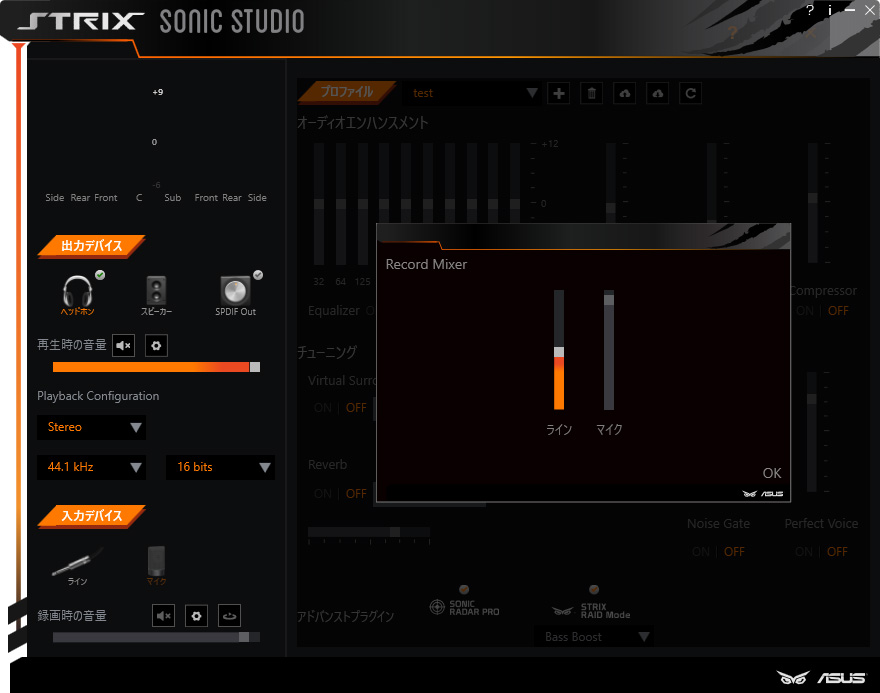This screenshot has width=880, height=693.
Task: Open the info icon in title bar
Action: click(x=829, y=10)
